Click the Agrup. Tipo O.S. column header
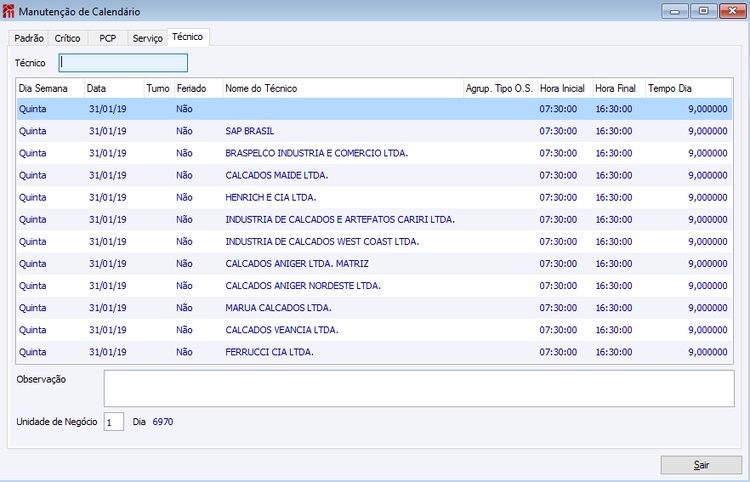 [500, 88]
